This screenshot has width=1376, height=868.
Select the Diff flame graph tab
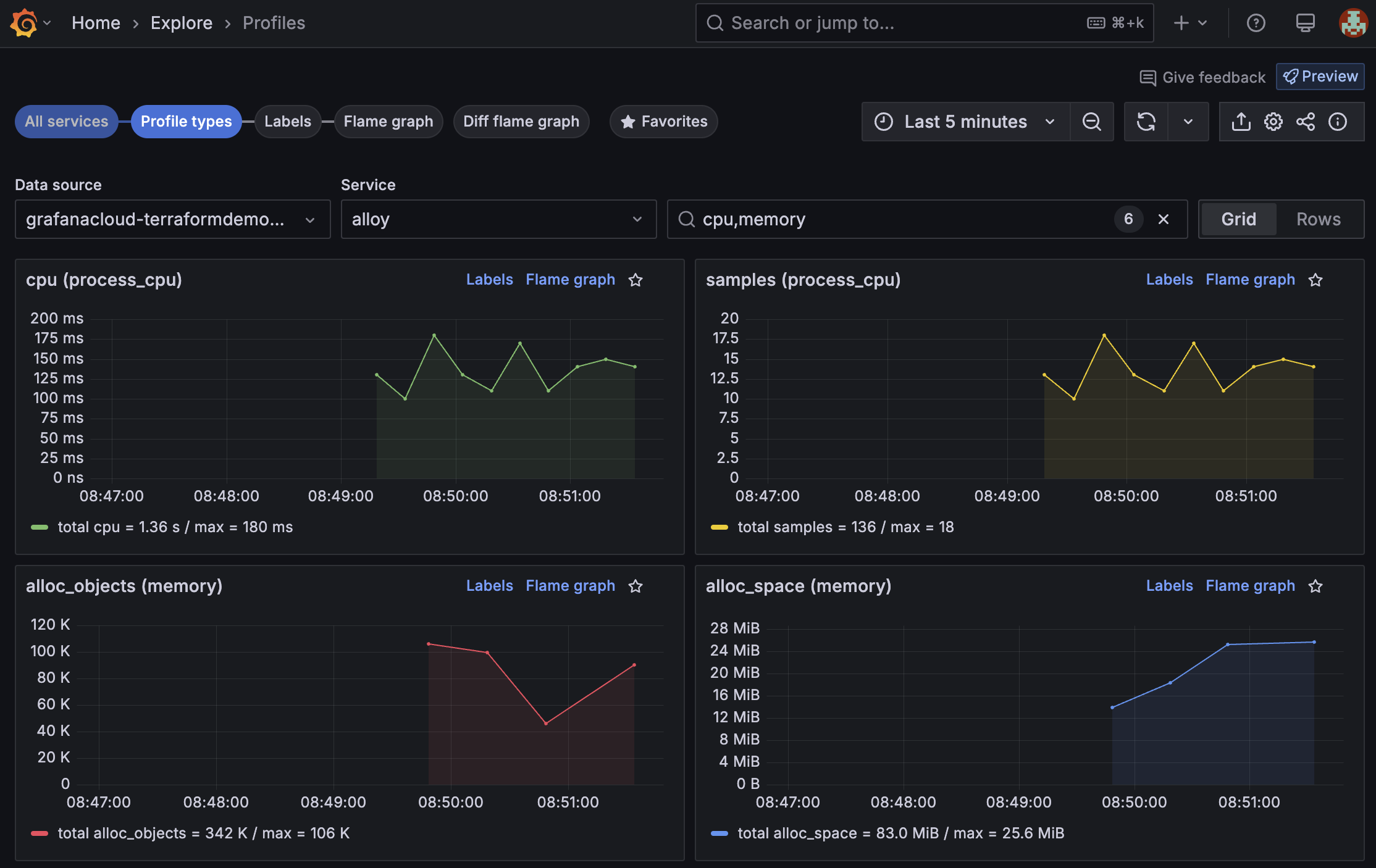pyautogui.click(x=521, y=121)
